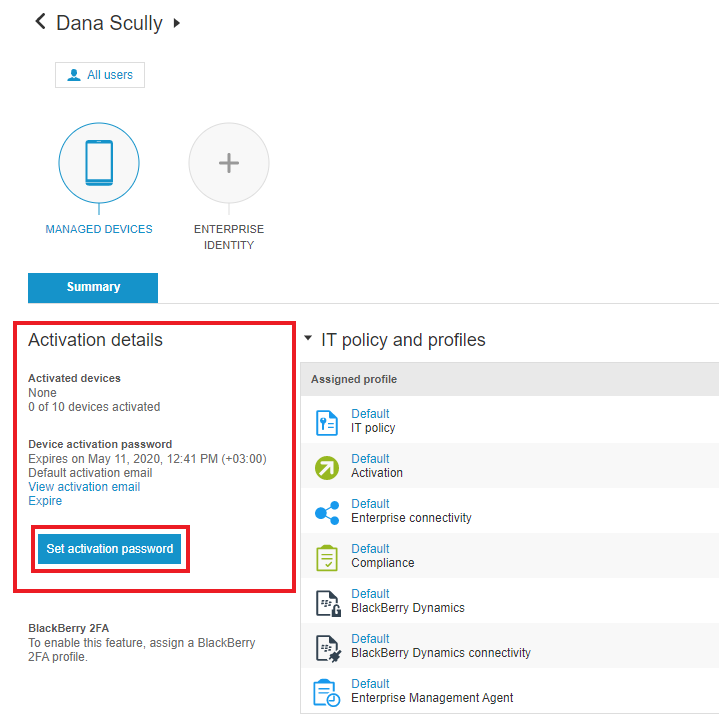Click the All users group button
This screenshot has width=719, height=720.
pyautogui.click(x=100, y=75)
